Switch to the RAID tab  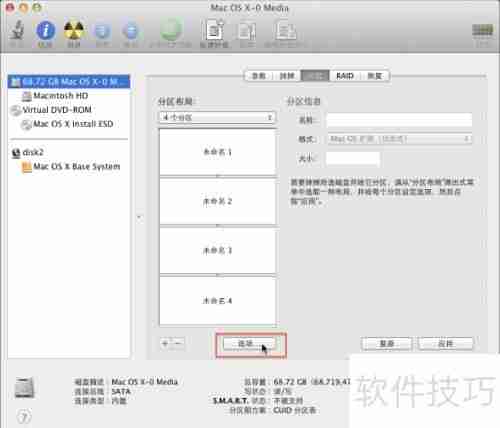point(345,76)
